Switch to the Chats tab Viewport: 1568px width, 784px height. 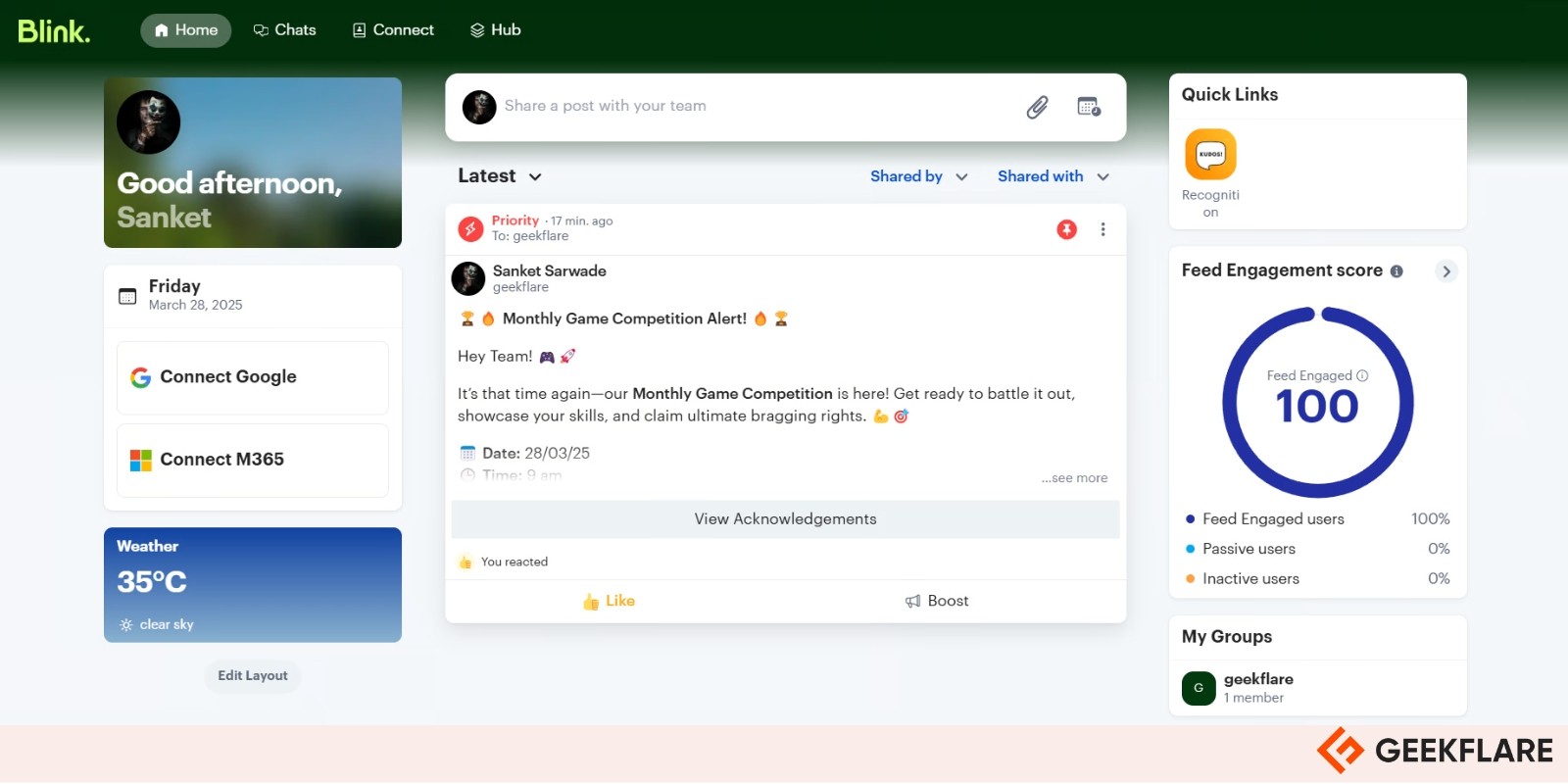[285, 30]
